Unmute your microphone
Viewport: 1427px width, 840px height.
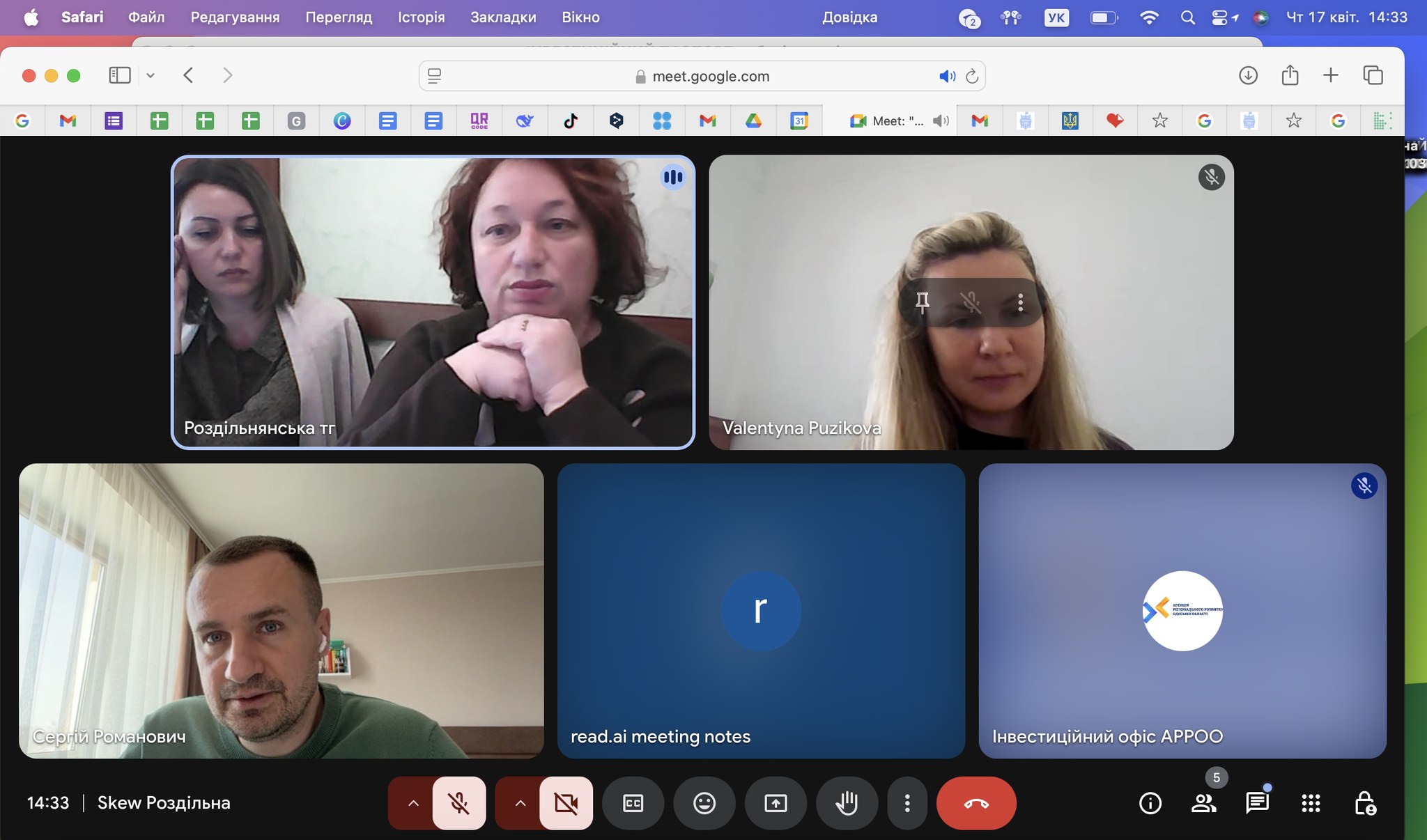point(459,803)
